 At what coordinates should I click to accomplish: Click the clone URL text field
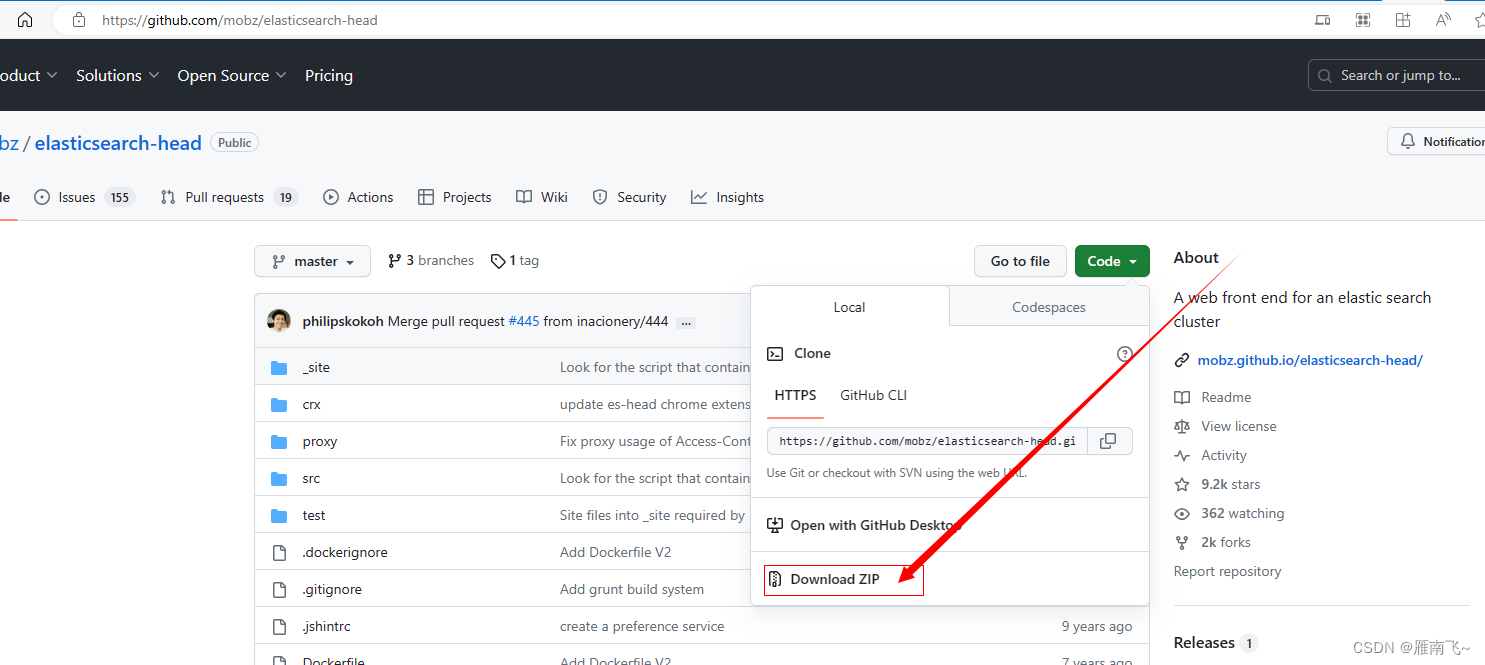click(x=927, y=441)
